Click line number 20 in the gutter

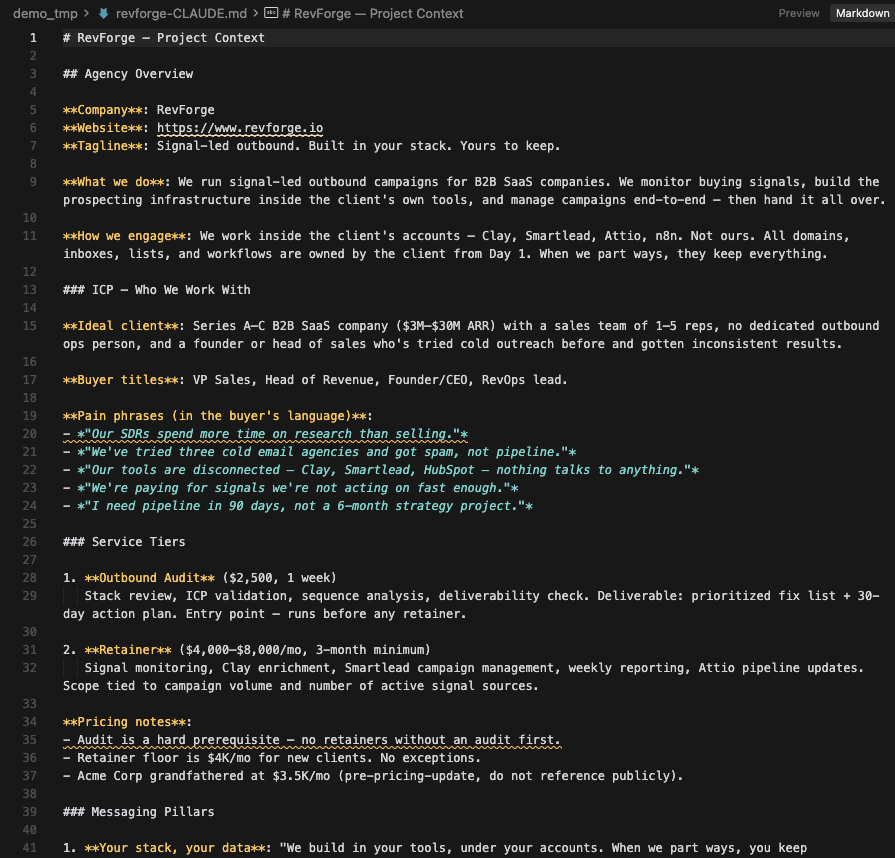pyautogui.click(x=30, y=434)
